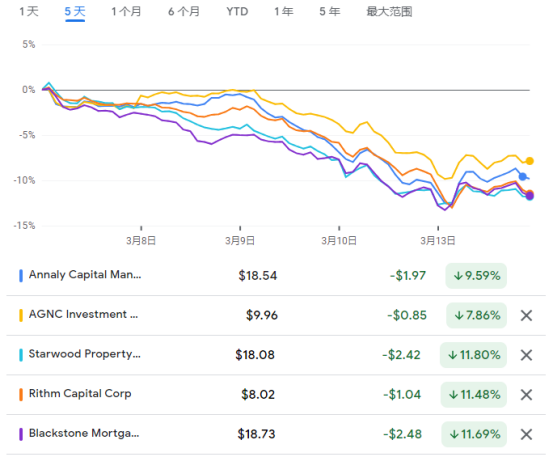The image size is (554, 458).
Task: Click the 3月9日 date label on axis
Action: click(x=240, y=241)
